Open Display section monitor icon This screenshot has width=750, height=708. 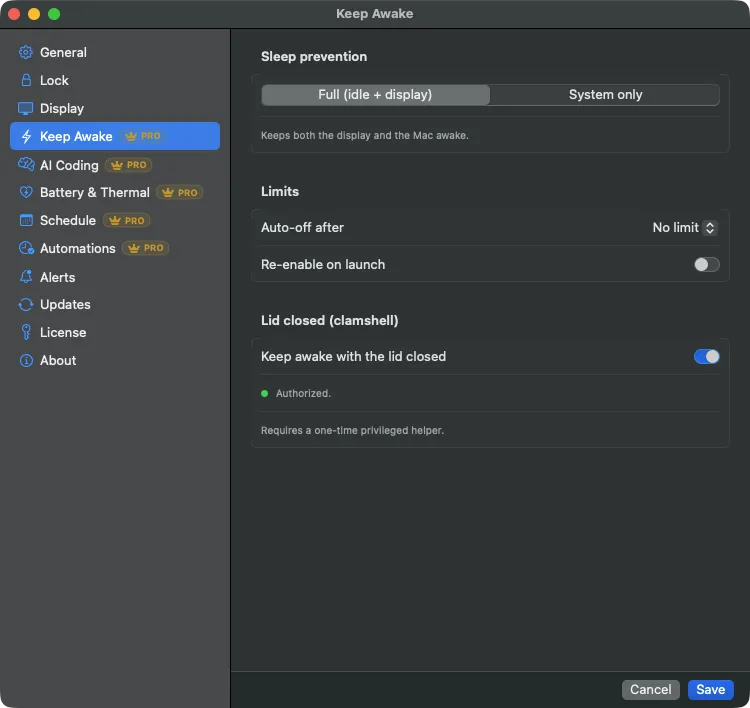pos(26,108)
